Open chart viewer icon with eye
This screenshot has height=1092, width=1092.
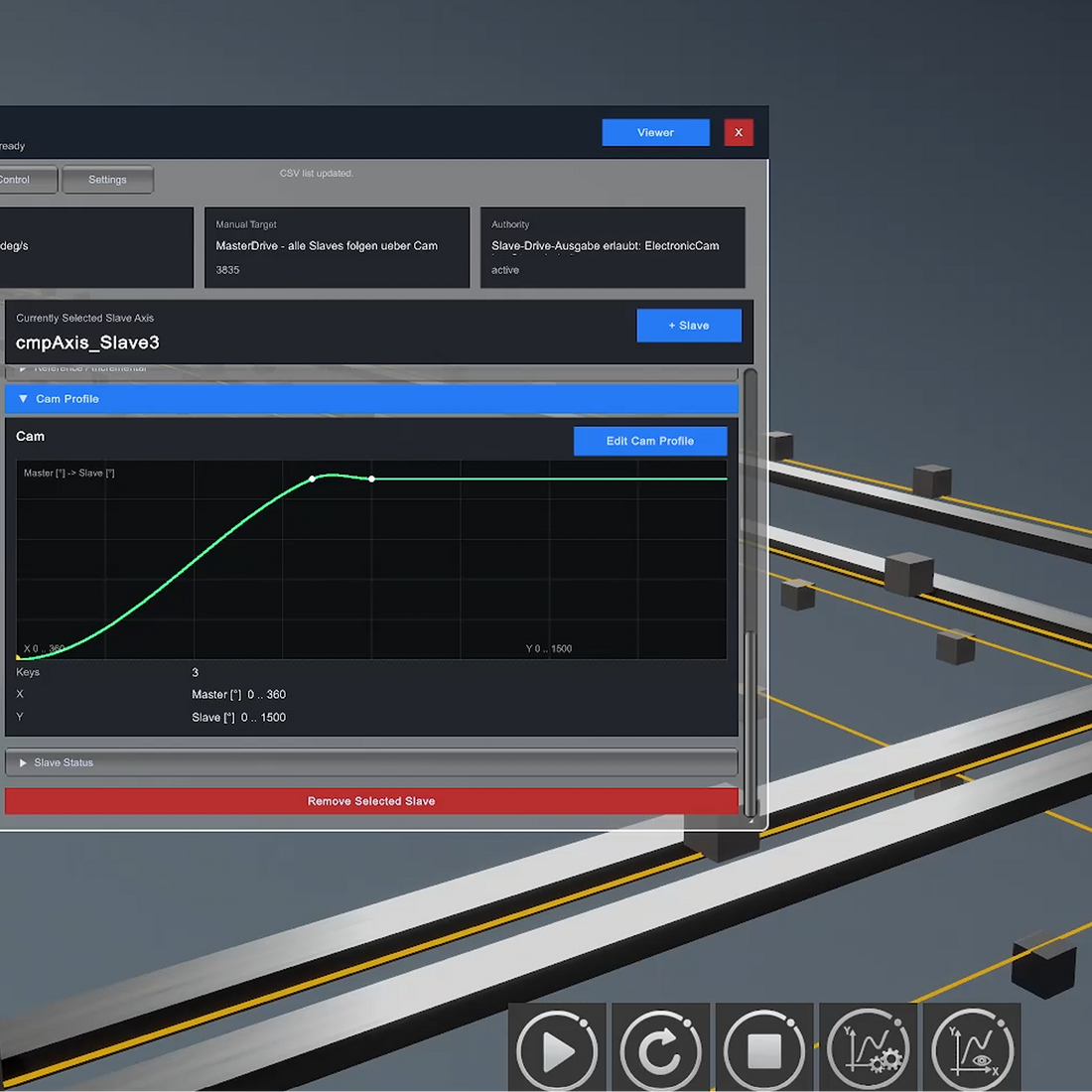point(972,1050)
